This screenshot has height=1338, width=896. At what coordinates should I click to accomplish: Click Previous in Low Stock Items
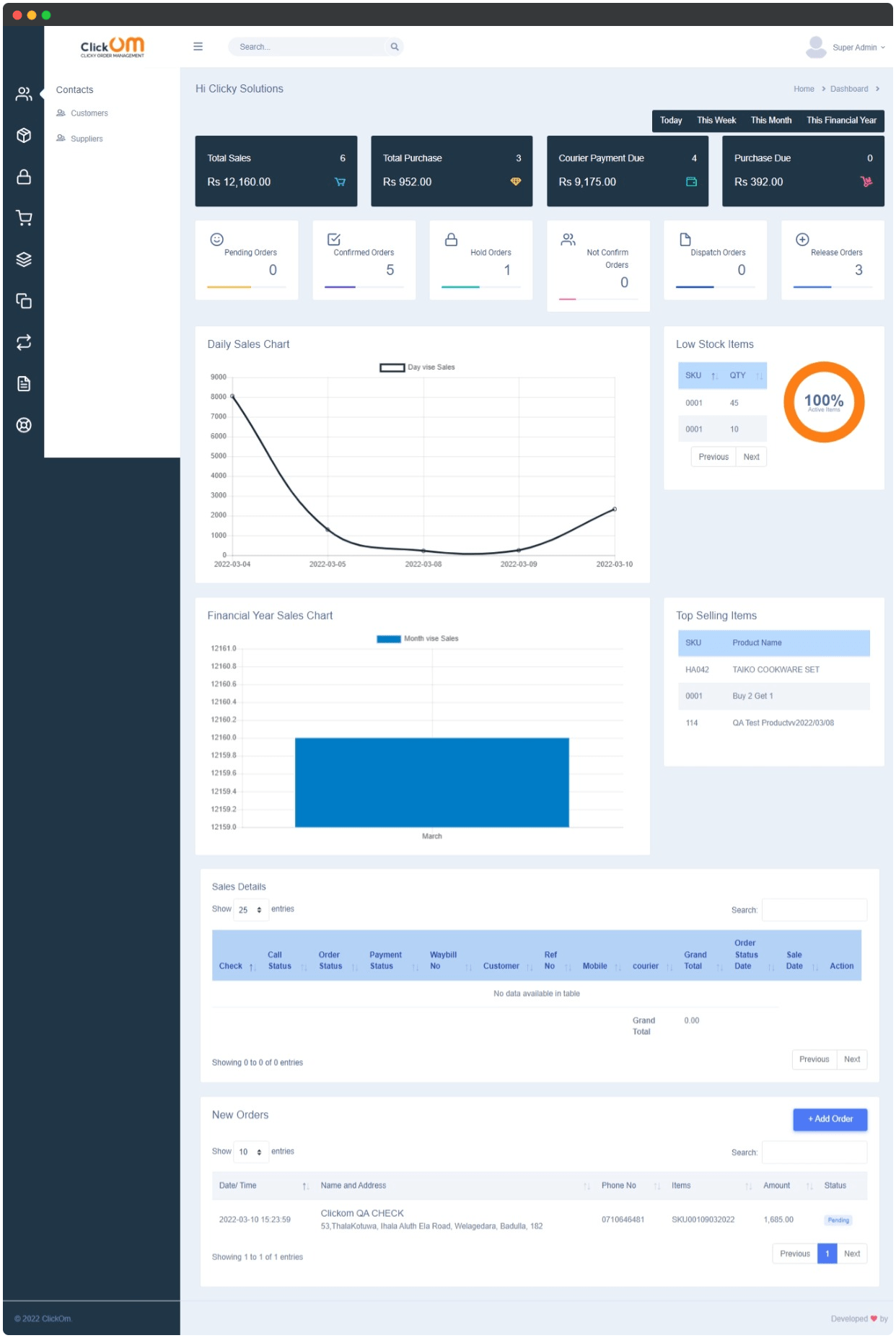click(x=713, y=457)
